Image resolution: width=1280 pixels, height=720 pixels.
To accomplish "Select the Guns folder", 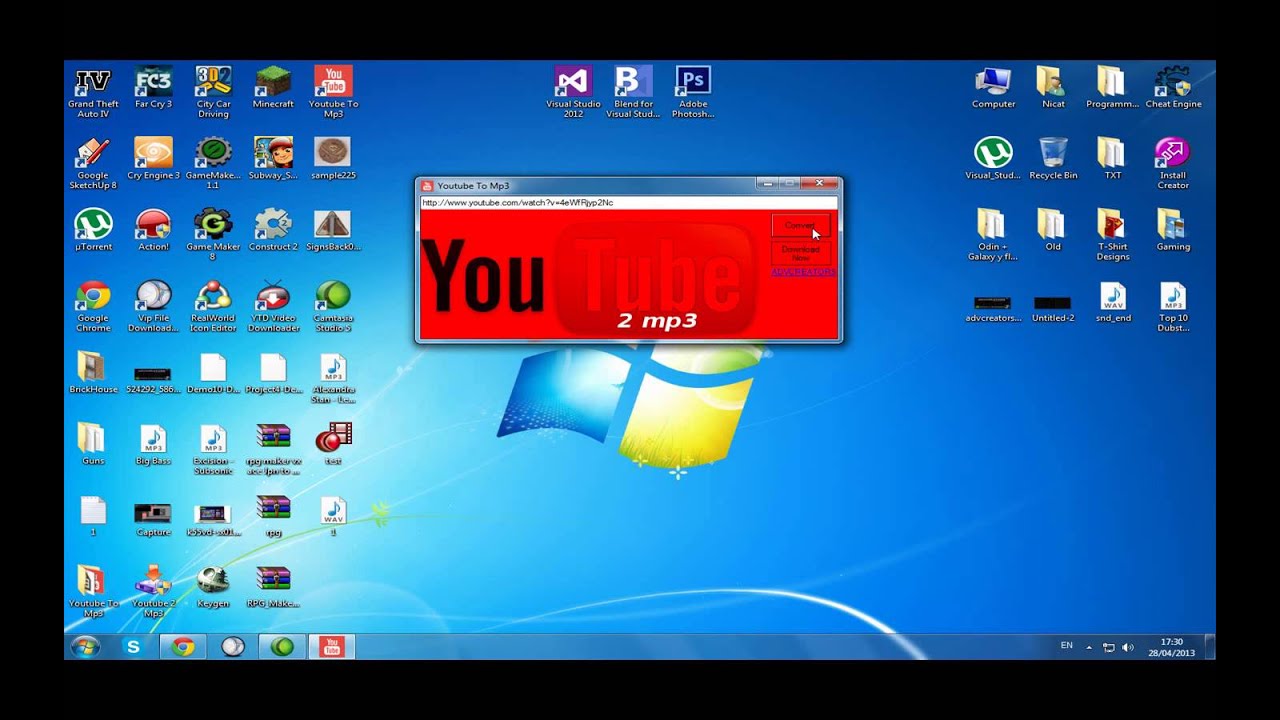I will pos(93,443).
